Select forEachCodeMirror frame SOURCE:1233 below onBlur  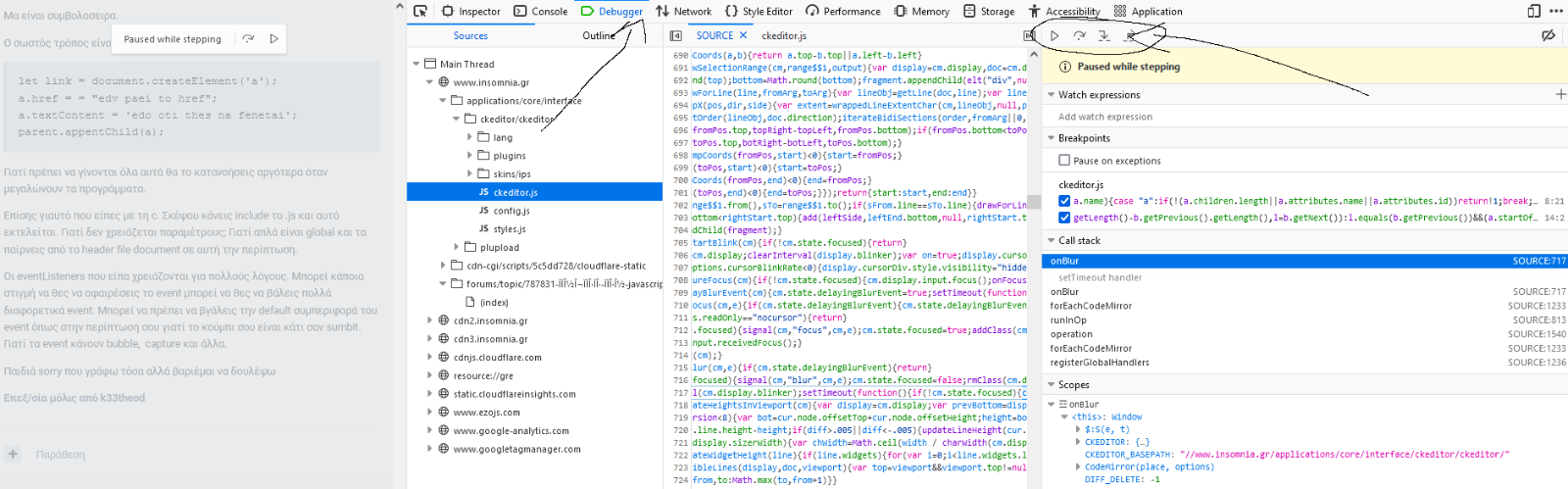coord(1305,306)
